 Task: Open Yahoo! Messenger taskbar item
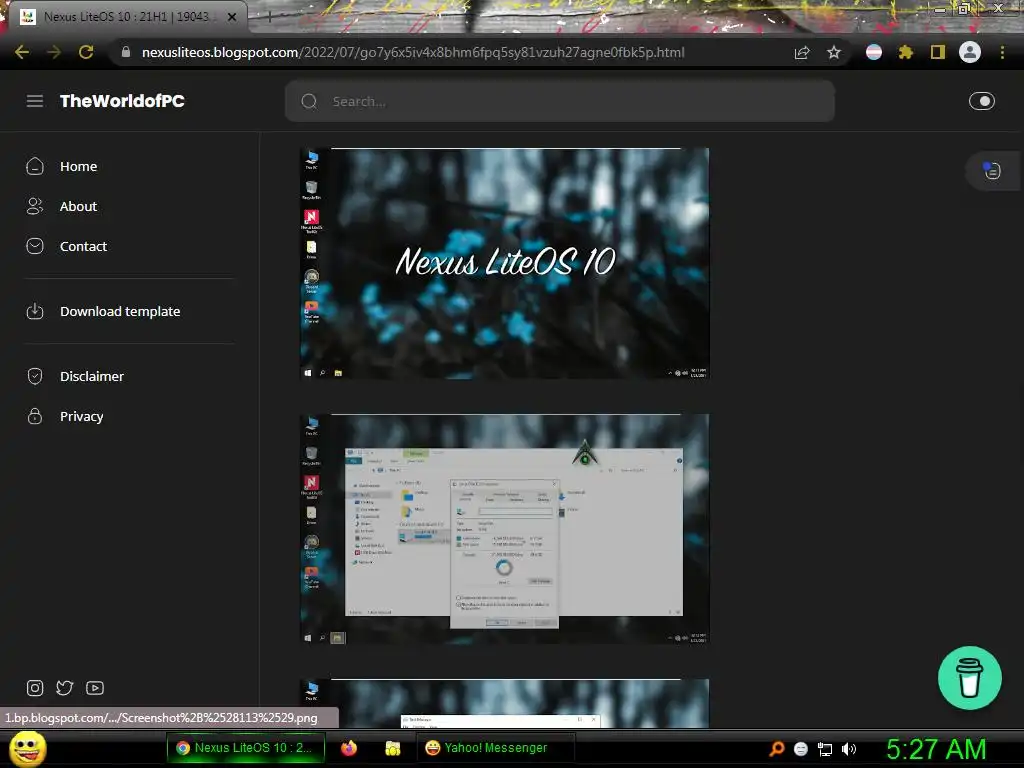coord(496,748)
